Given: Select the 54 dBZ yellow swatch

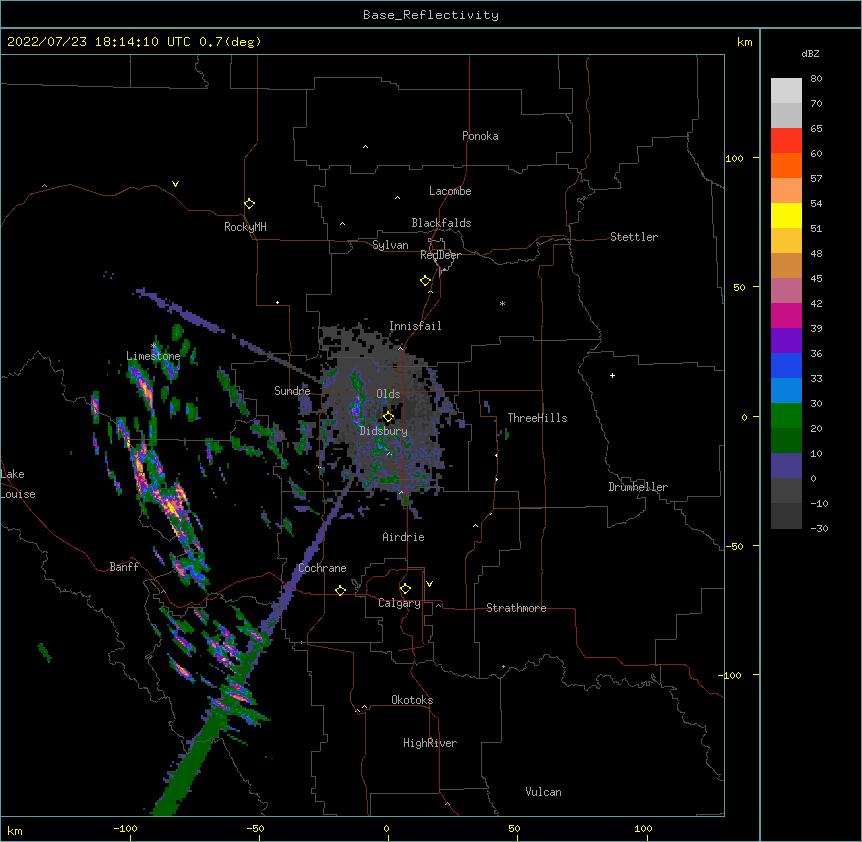Looking at the screenshot, I should coord(786,215).
